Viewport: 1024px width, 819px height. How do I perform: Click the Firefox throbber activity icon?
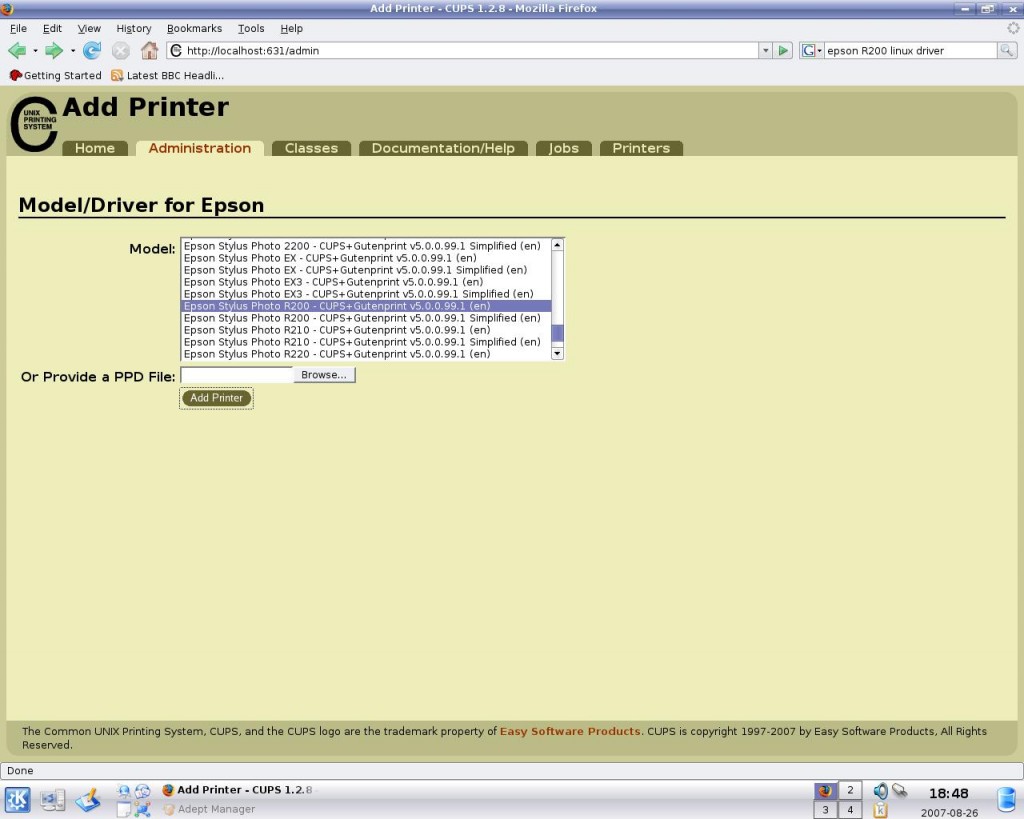click(x=1013, y=28)
